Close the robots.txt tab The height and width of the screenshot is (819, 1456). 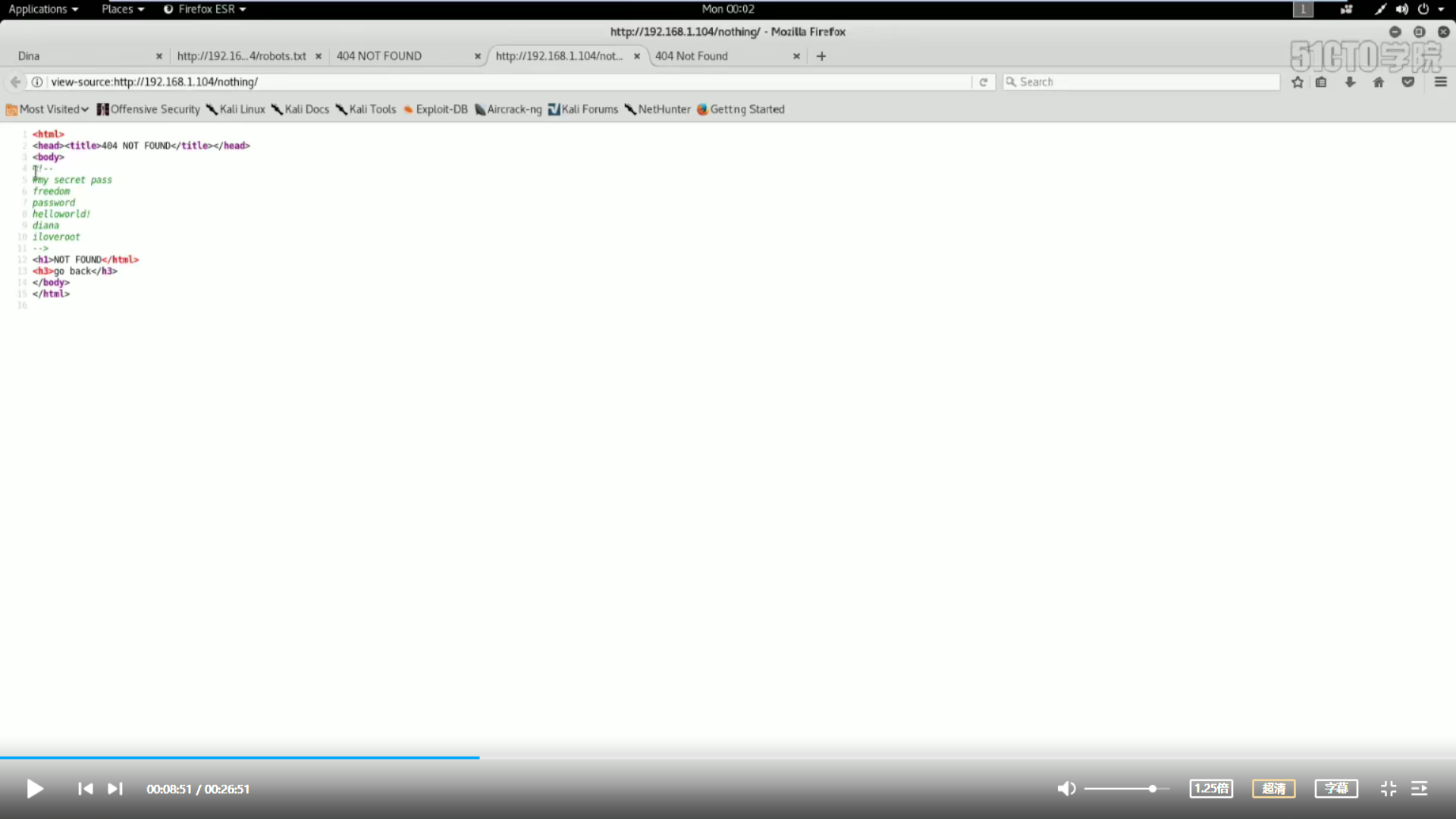(x=318, y=56)
